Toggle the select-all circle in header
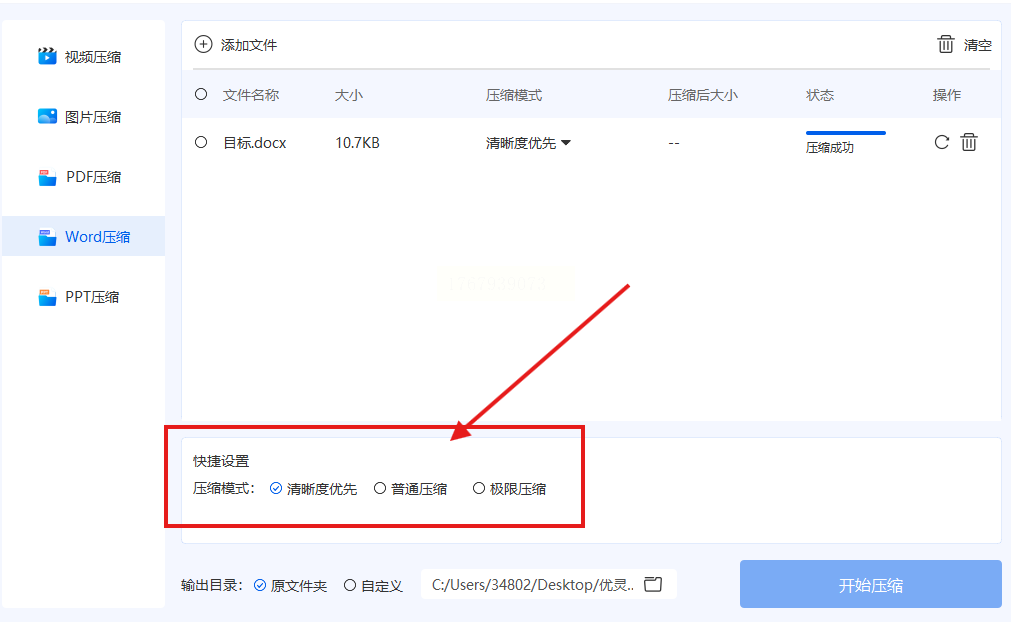The height and width of the screenshot is (622, 1011). pyautogui.click(x=201, y=95)
